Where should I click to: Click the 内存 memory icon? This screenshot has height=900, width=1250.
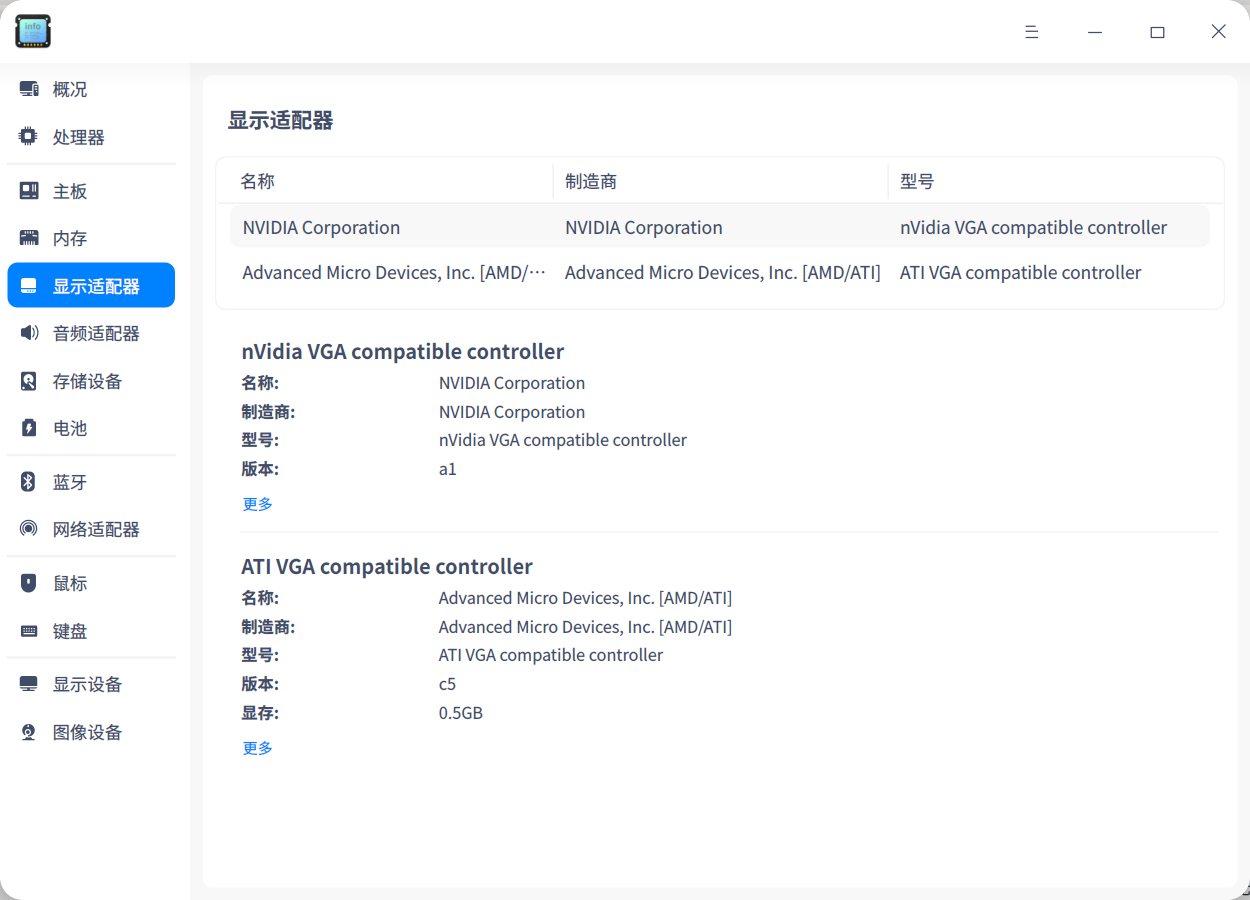tap(29, 238)
